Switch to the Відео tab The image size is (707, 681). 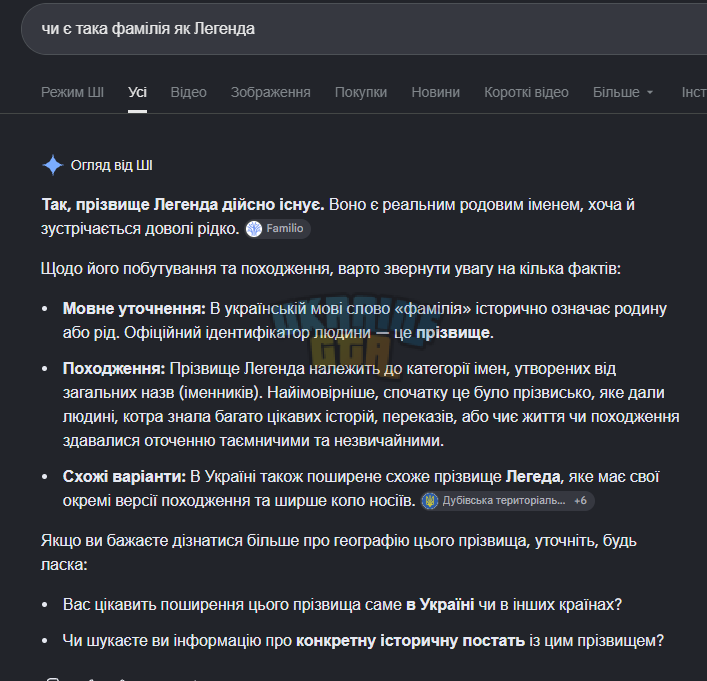(188, 92)
